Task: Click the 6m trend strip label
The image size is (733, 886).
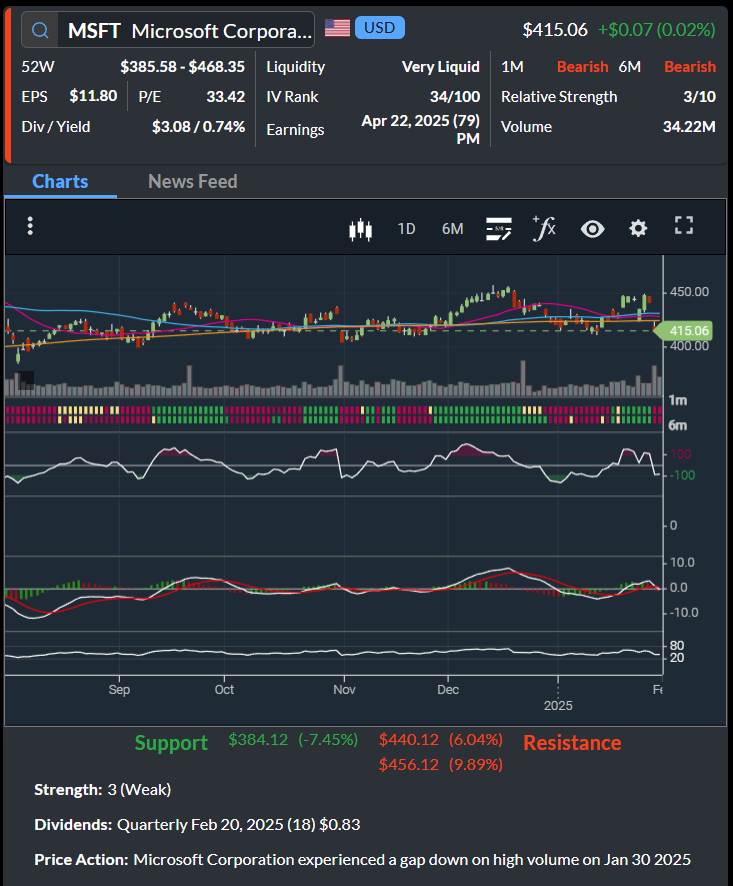Action: 678,425
